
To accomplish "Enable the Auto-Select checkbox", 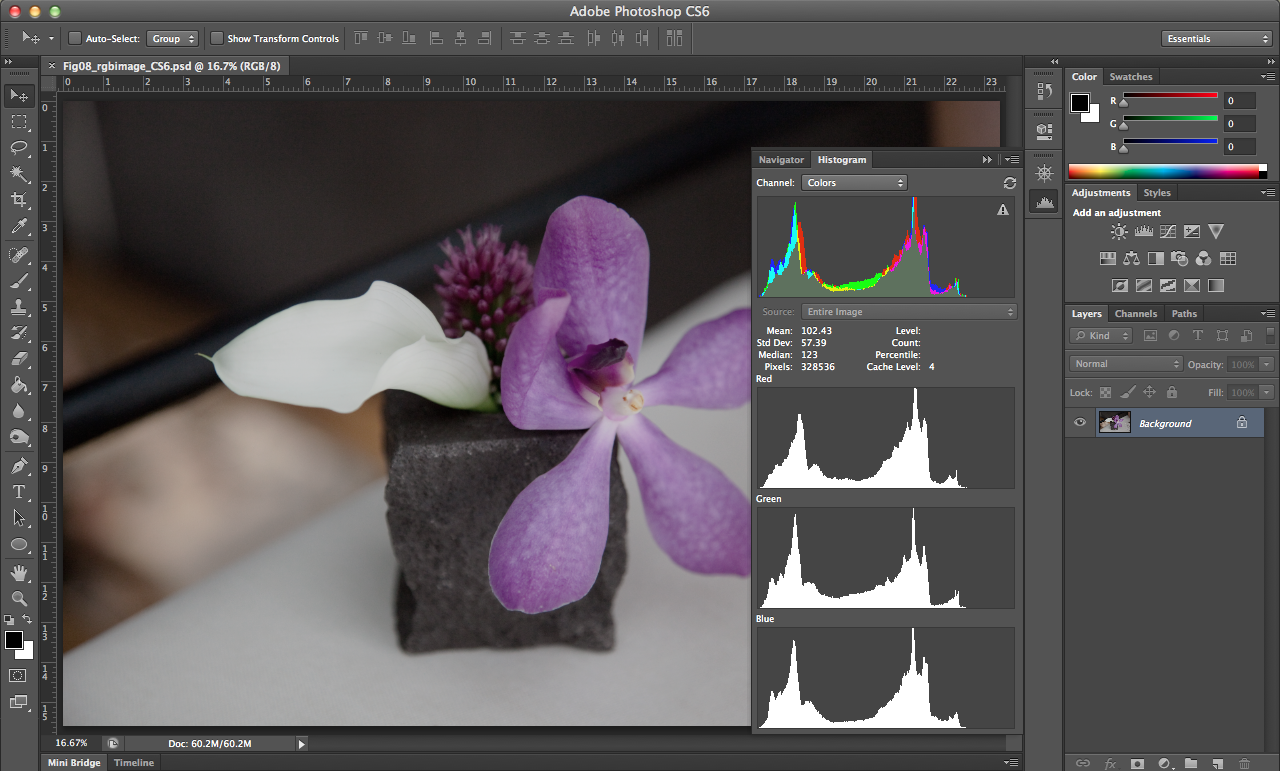I will (x=75, y=39).
